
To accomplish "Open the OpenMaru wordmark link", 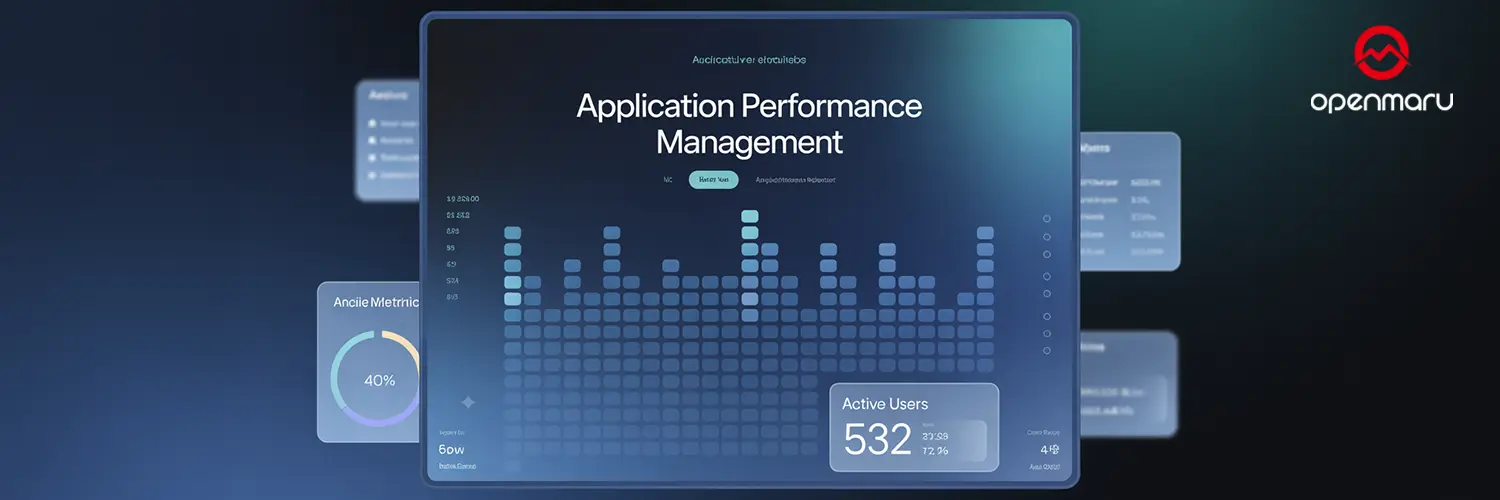I will [1381, 101].
